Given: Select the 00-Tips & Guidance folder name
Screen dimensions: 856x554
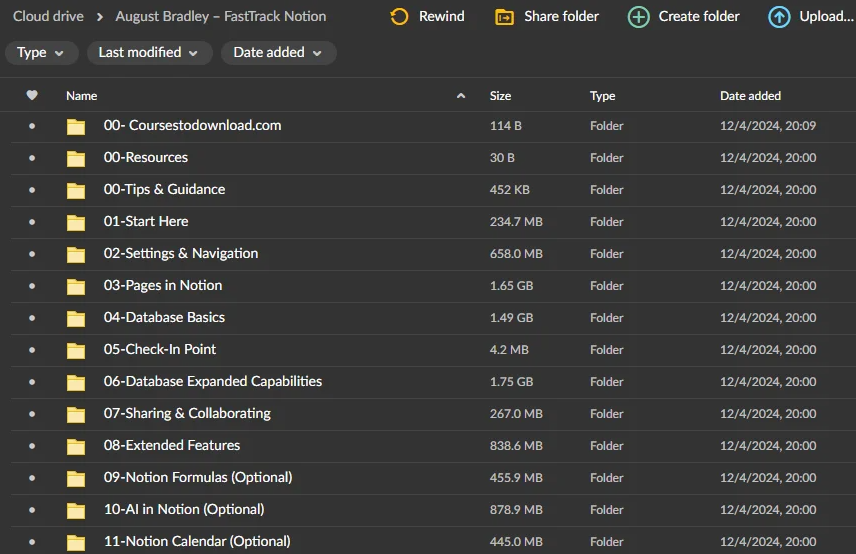Looking at the screenshot, I should 164,189.
